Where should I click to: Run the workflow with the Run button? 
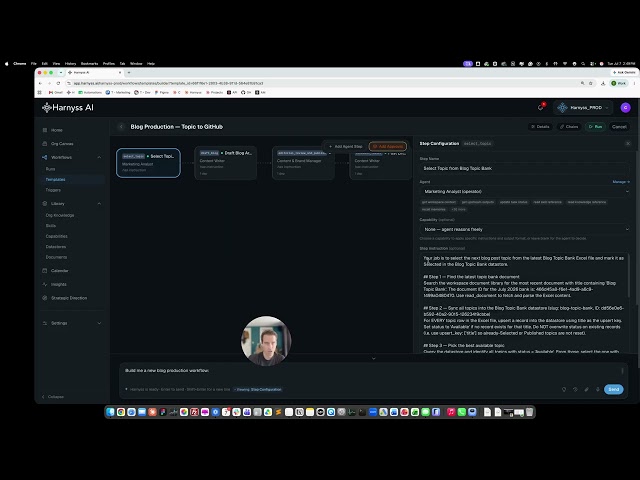(596, 127)
